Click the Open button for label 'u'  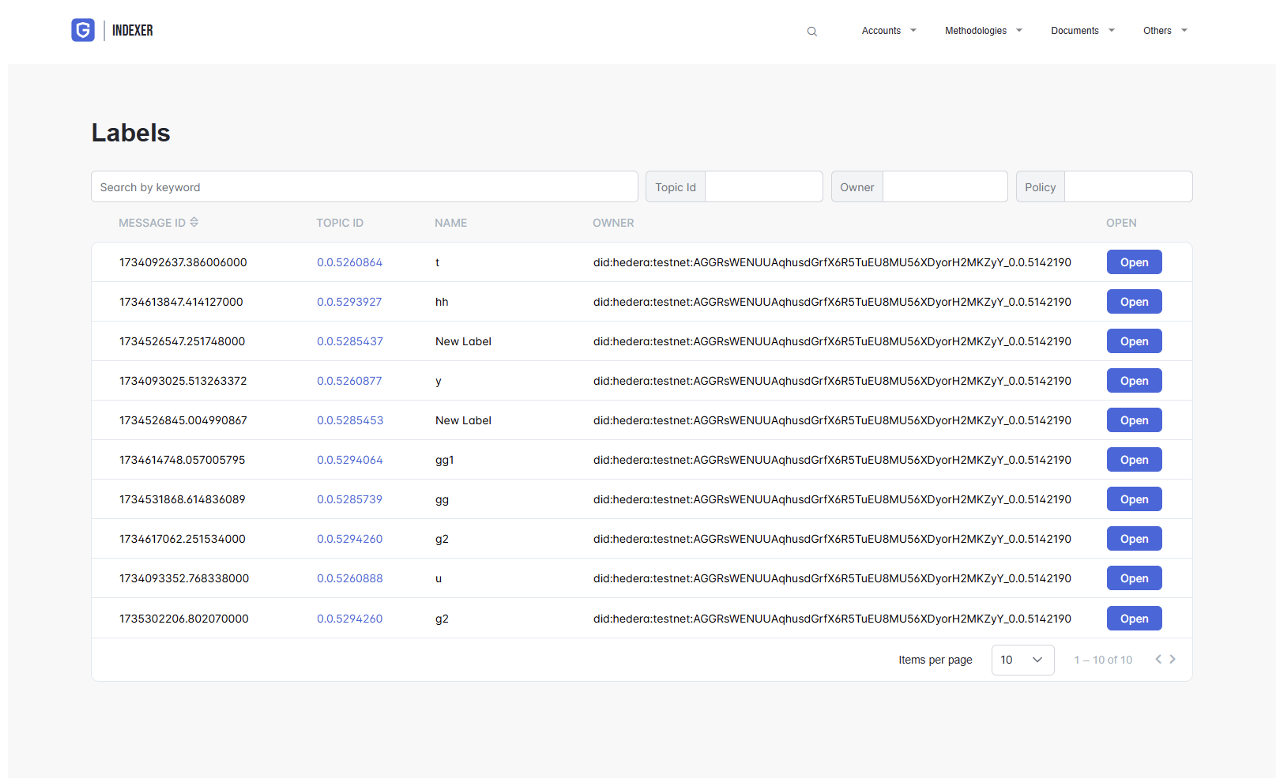click(1134, 578)
